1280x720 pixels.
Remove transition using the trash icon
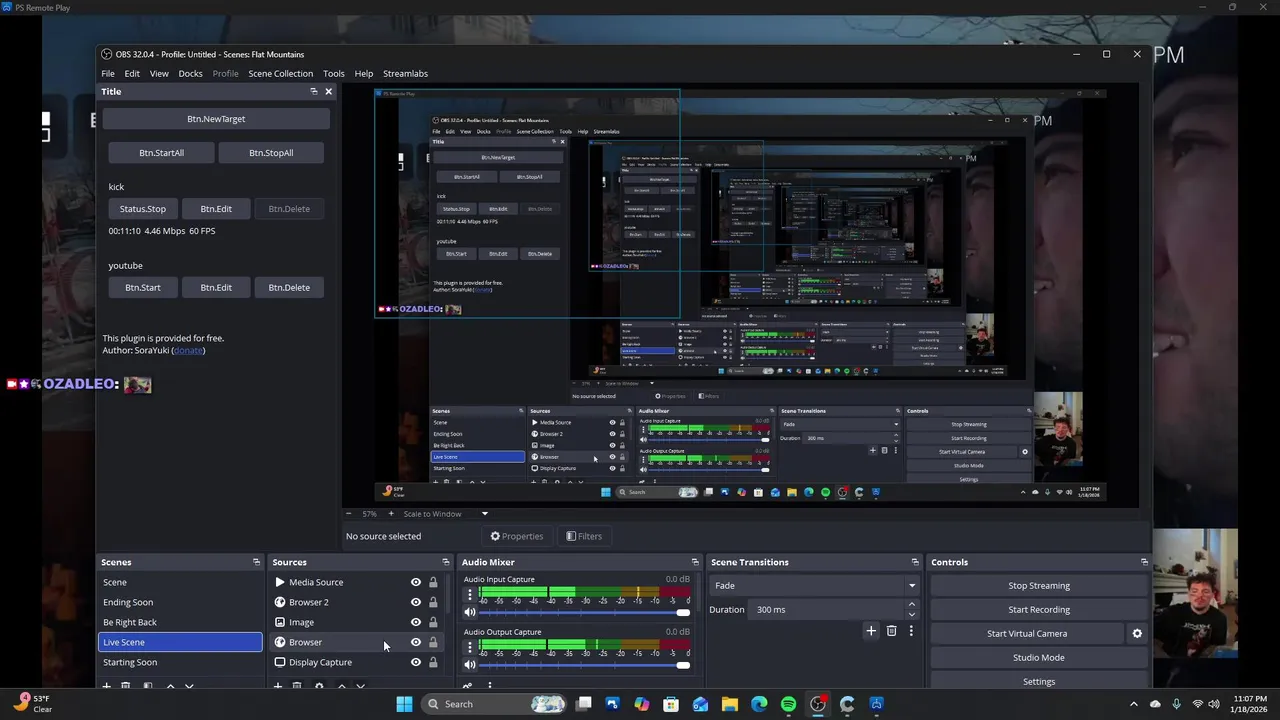(x=892, y=631)
